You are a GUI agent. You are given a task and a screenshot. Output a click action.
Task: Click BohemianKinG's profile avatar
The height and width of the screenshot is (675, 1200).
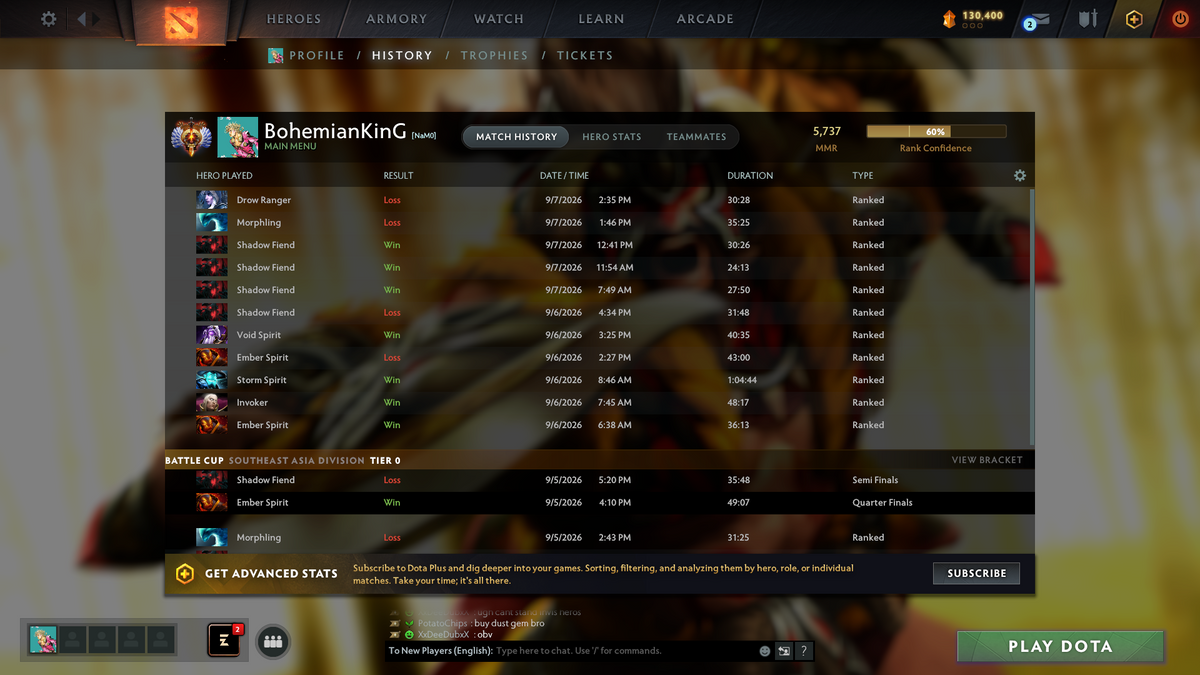click(238, 137)
